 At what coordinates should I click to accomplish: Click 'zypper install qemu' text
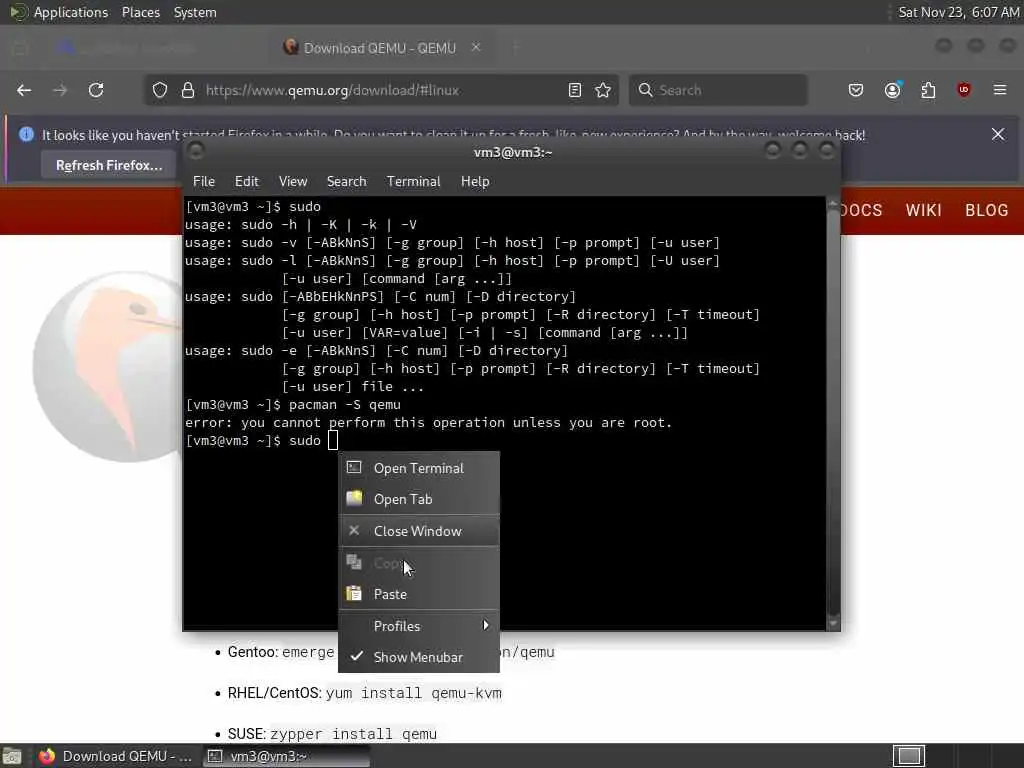[353, 734]
